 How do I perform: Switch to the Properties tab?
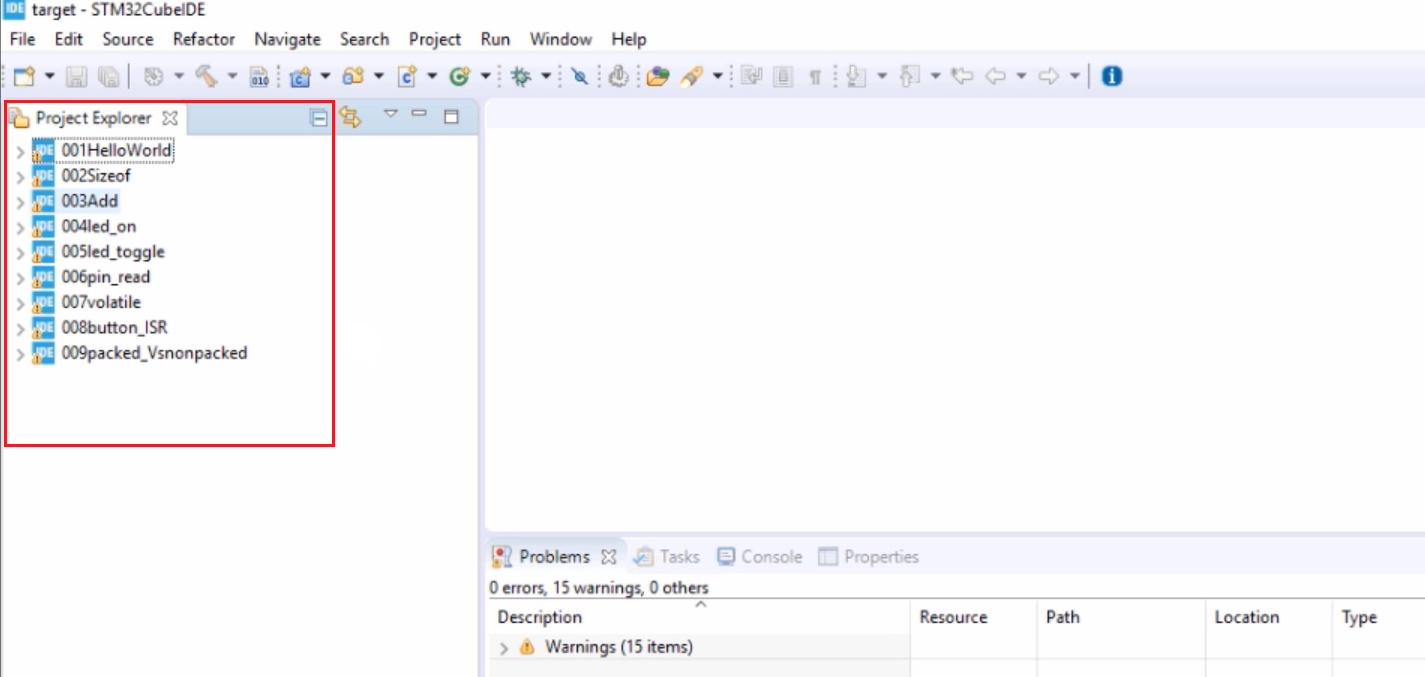(x=869, y=557)
